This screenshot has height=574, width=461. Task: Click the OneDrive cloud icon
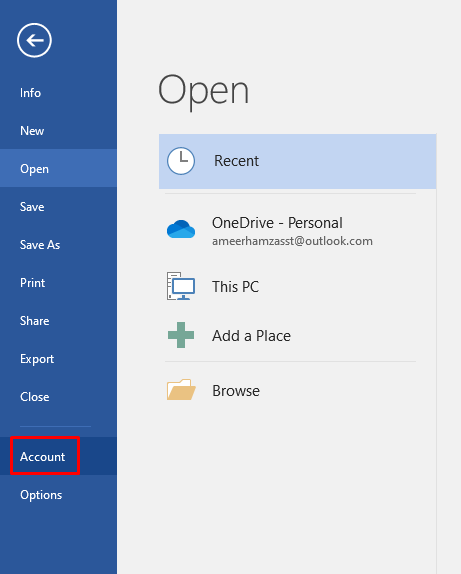(x=181, y=229)
